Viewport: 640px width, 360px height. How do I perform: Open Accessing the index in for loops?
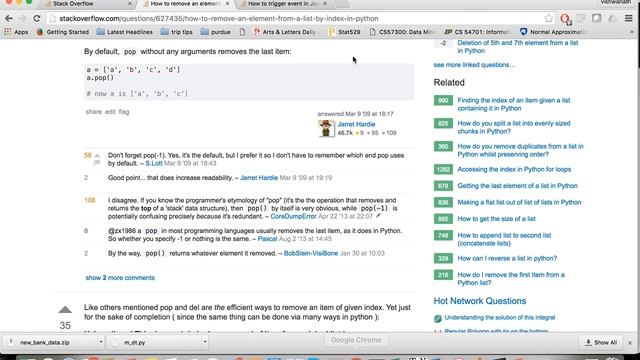coord(514,169)
